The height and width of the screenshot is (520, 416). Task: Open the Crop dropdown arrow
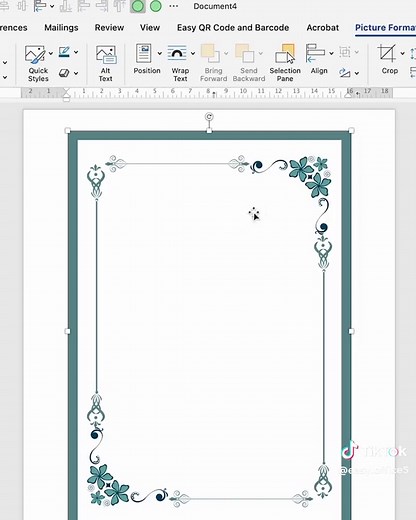tap(402, 53)
